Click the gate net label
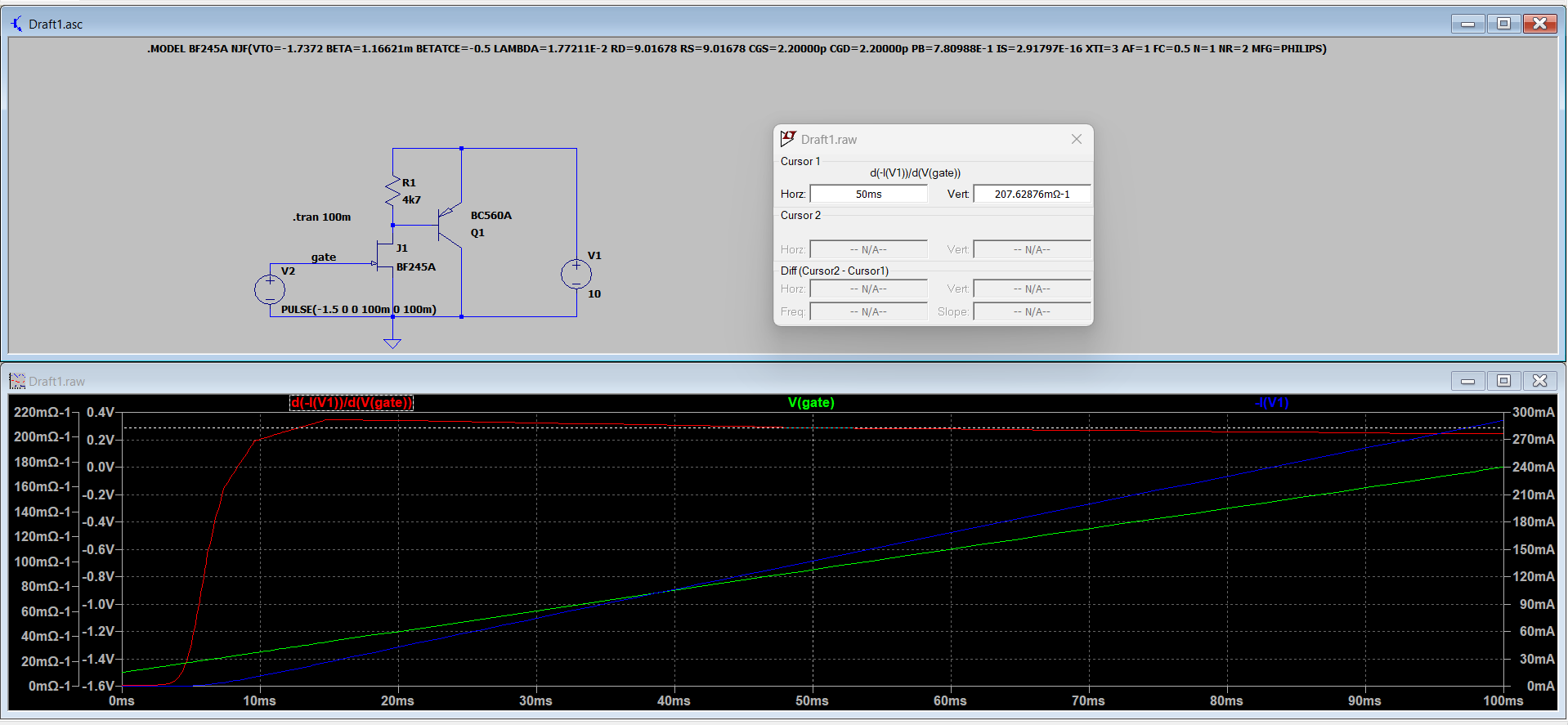 324,257
